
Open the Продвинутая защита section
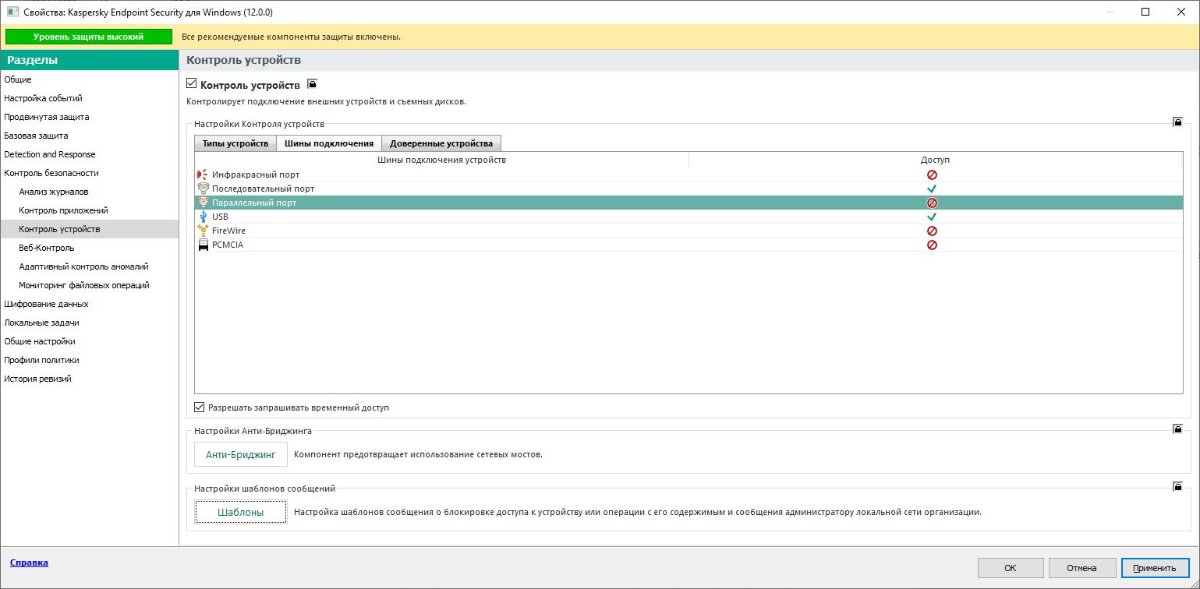click(x=46, y=116)
